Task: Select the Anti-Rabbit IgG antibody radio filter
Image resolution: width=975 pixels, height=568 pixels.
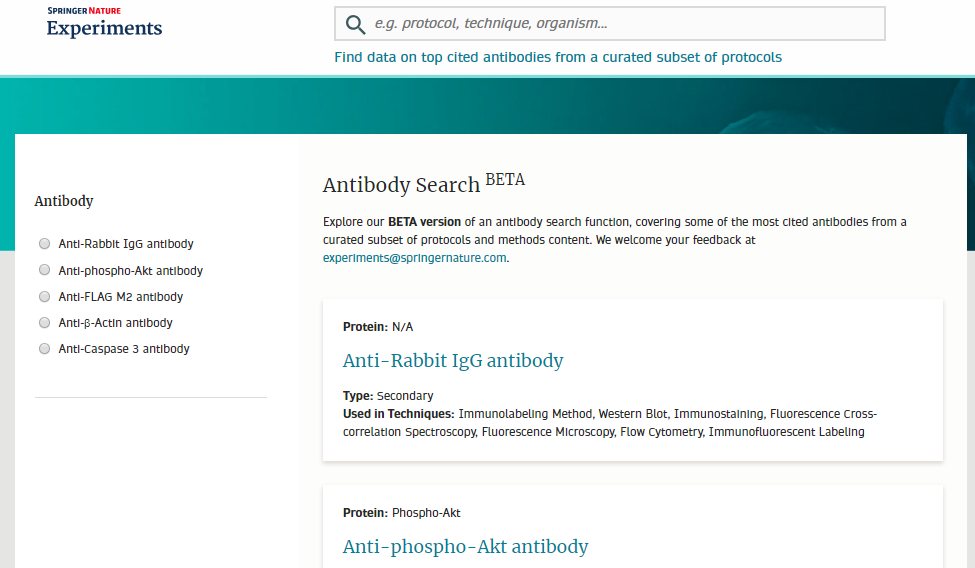Action: tap(44, 244)
